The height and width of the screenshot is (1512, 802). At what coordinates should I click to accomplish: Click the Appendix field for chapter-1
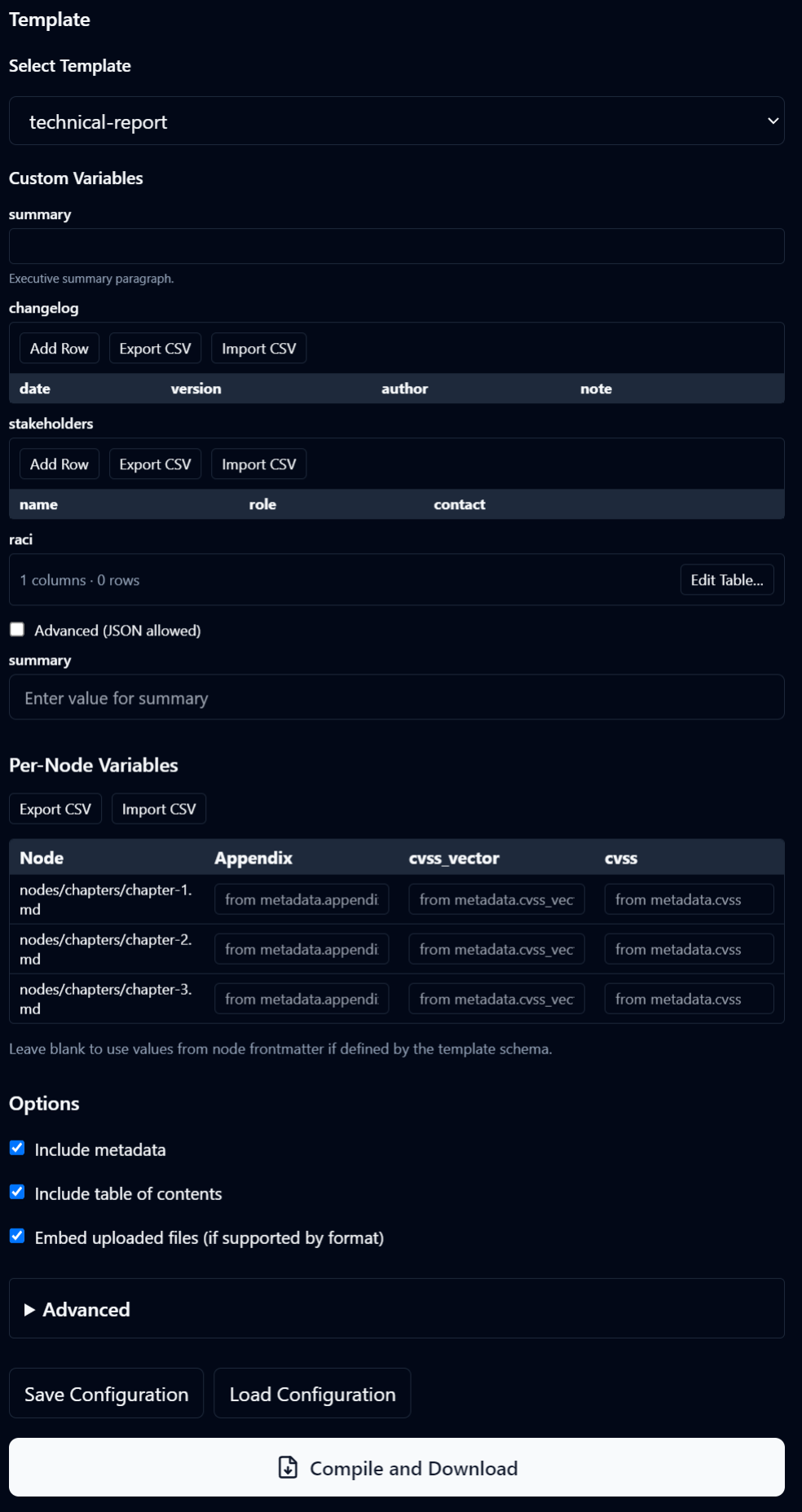click(x=302, y=899)
